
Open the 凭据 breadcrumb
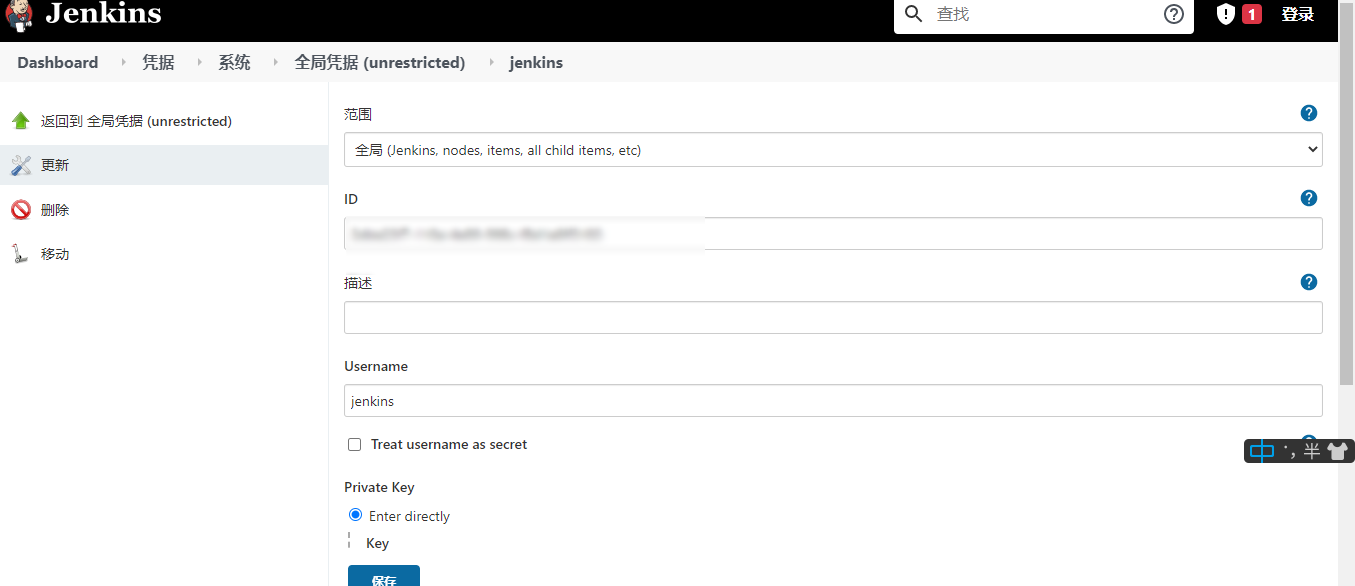click(x=158, y=62)
